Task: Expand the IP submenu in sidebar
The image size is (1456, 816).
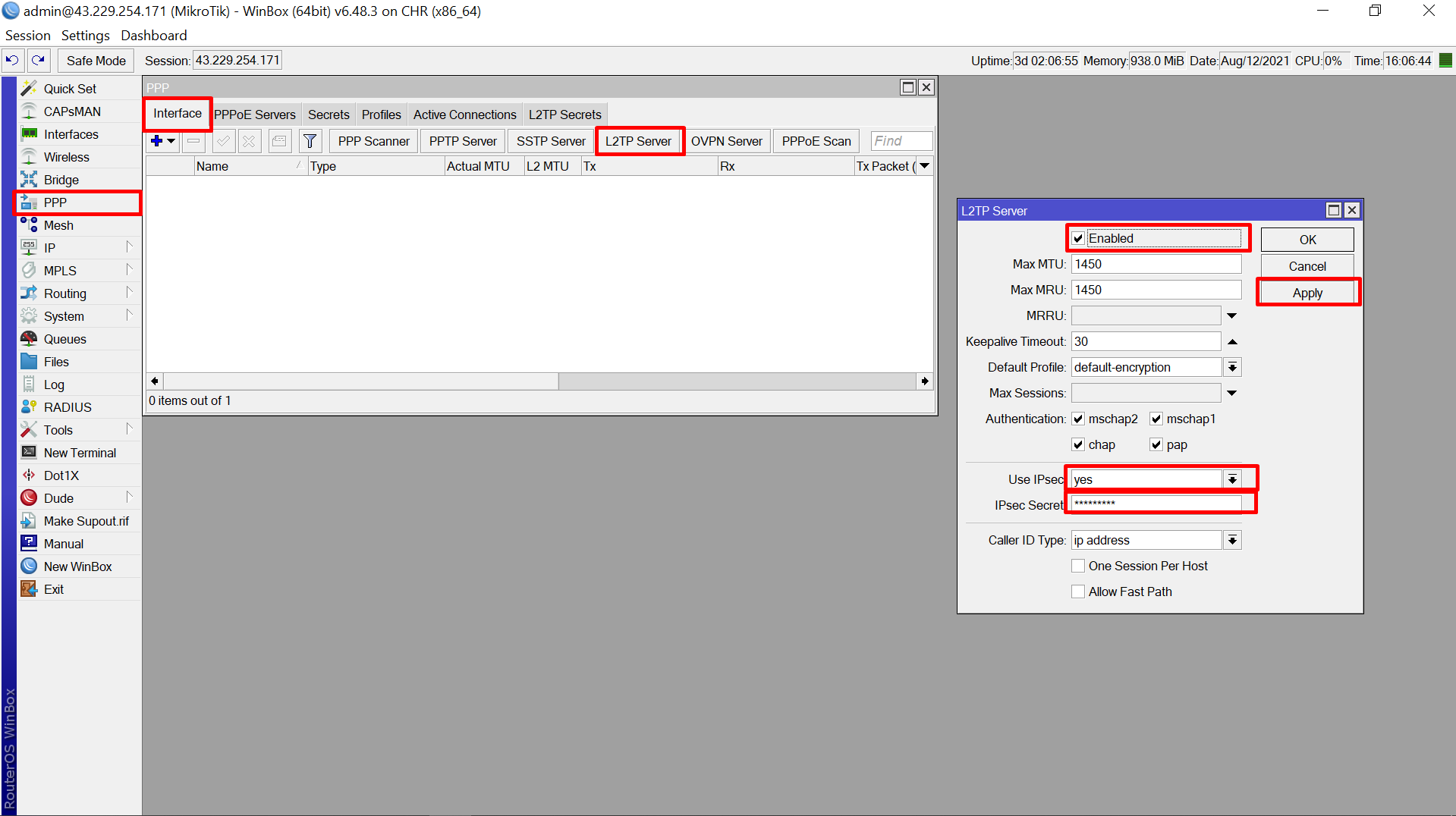Action: (129, 246)
